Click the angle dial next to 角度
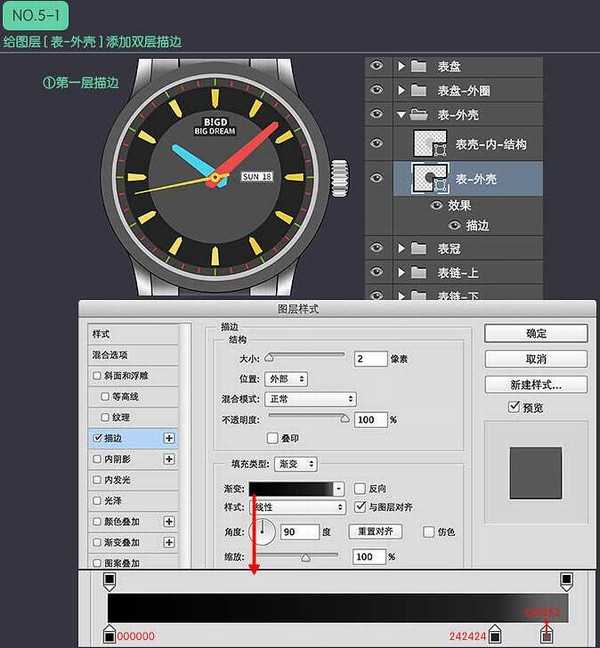Viewport: 600px width, 648px height. click(x=262, y=532)
